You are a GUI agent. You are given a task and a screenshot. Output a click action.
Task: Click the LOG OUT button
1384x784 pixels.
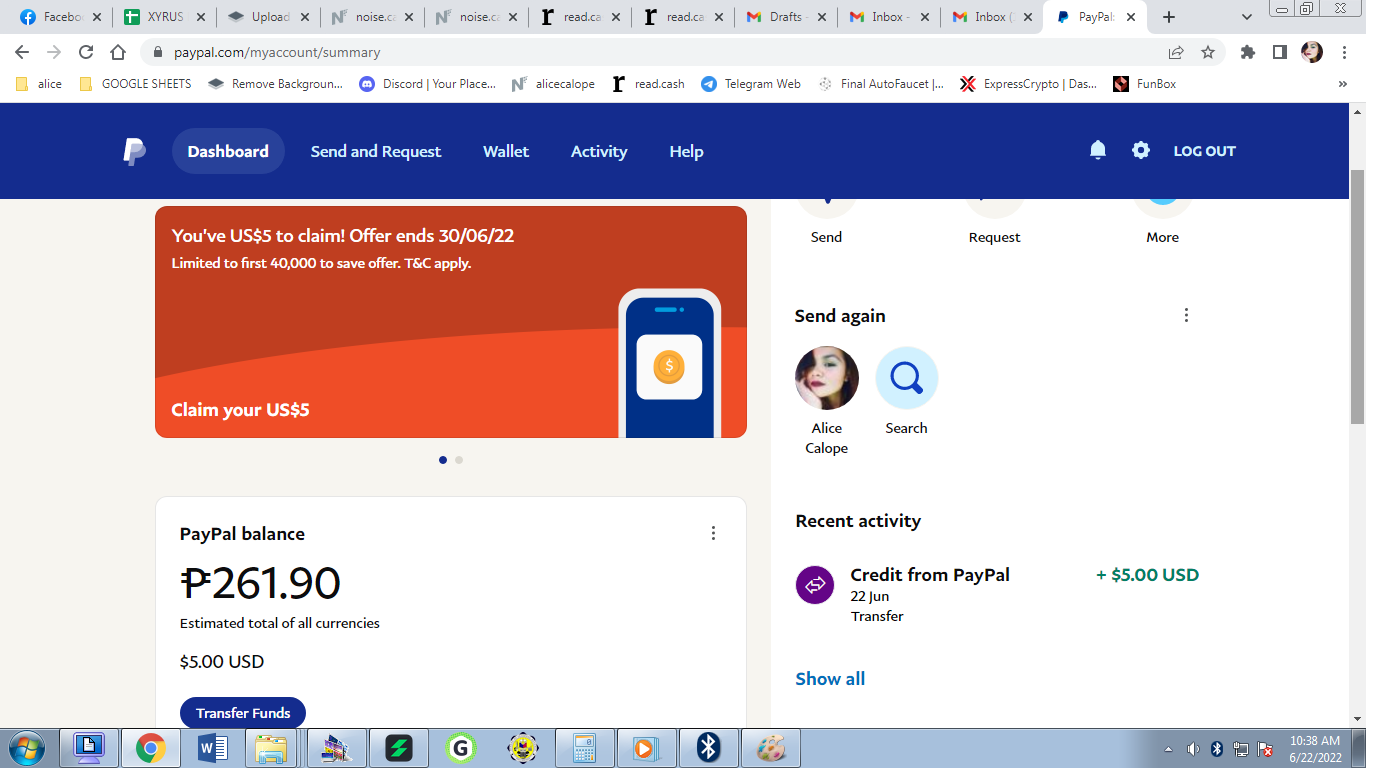click(1205, 151)
